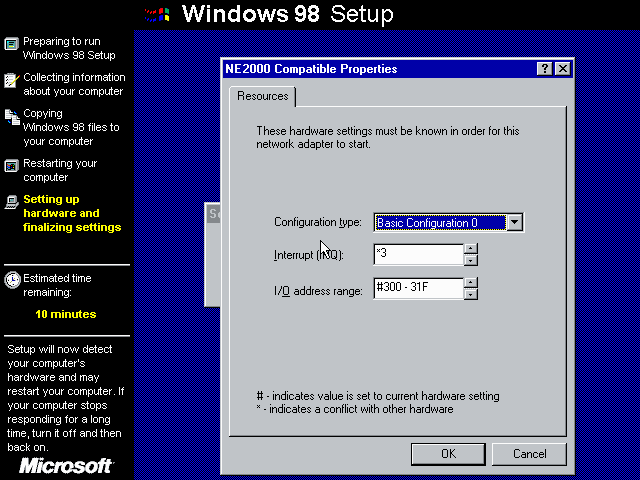Click the Interrupt (IRQ) field showing *3
This screenshot has width=640, height=480.
tap(419, 254)
